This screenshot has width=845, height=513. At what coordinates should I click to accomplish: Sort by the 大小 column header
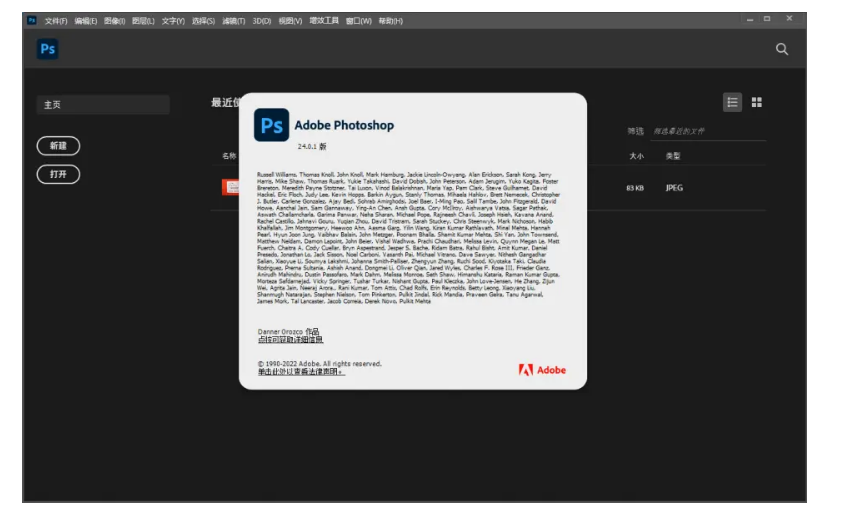point(636,156)
